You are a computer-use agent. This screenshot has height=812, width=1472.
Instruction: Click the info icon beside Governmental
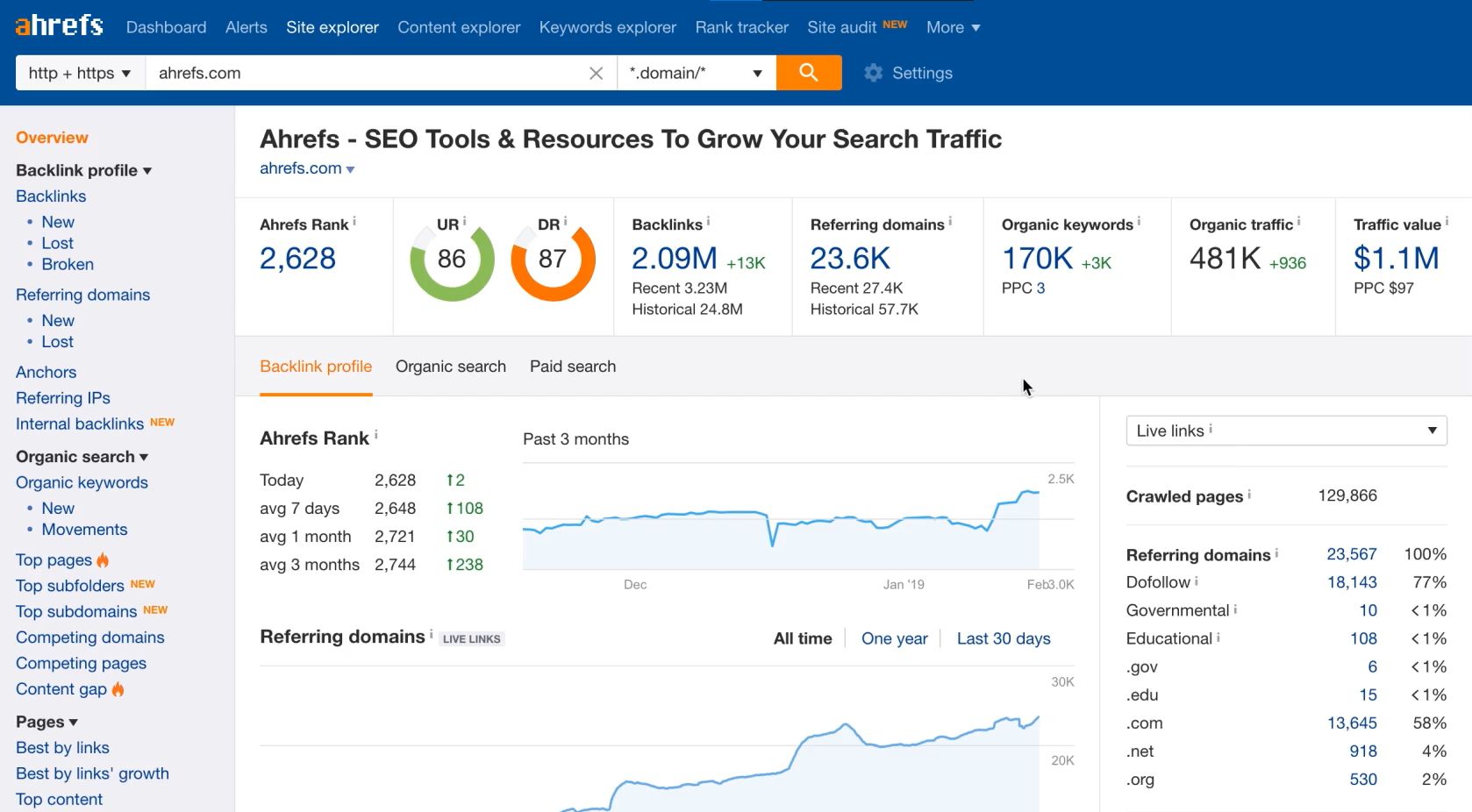1235,609
